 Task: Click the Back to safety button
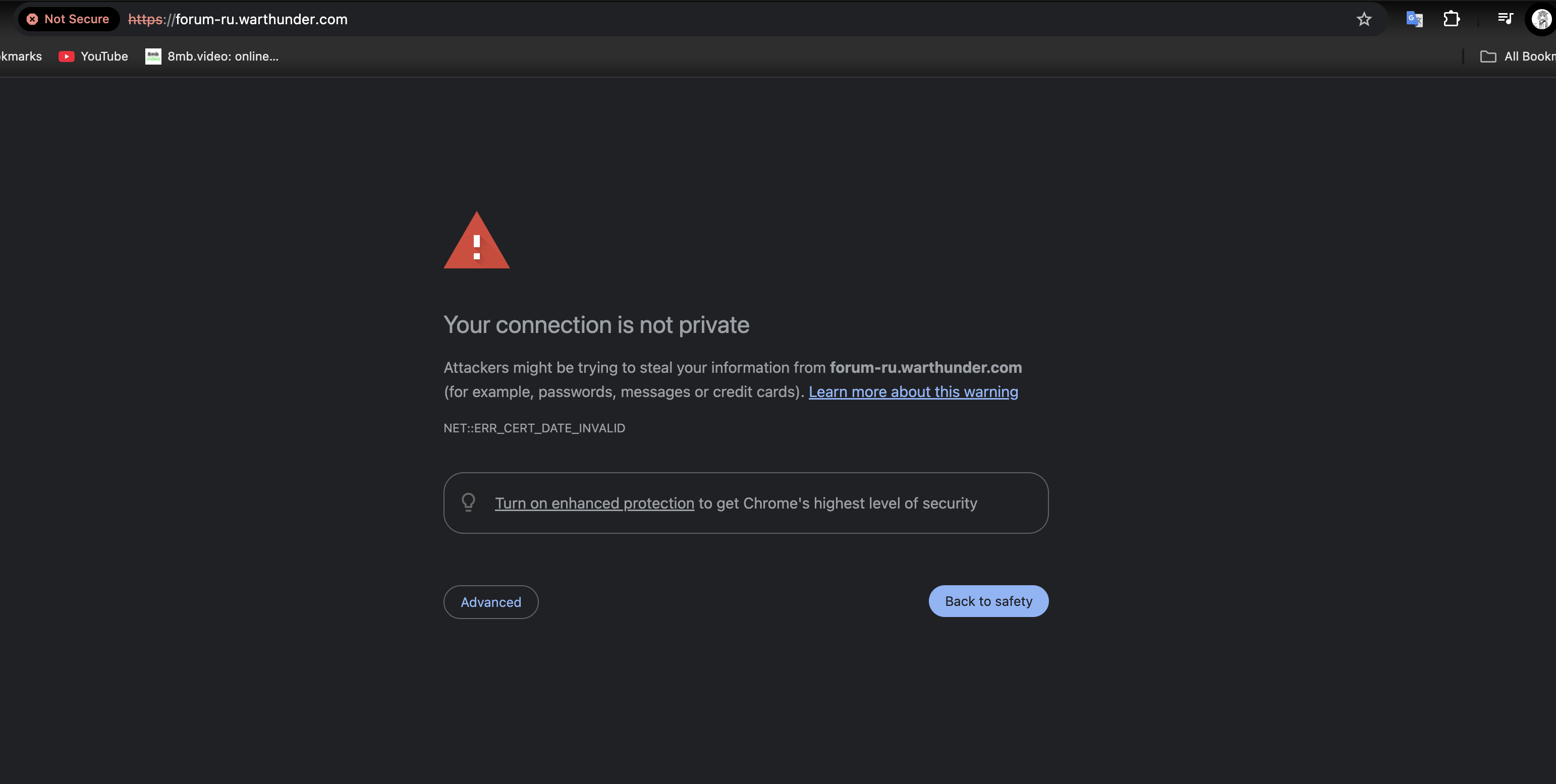pyautogui.click(x=988, y=601)
